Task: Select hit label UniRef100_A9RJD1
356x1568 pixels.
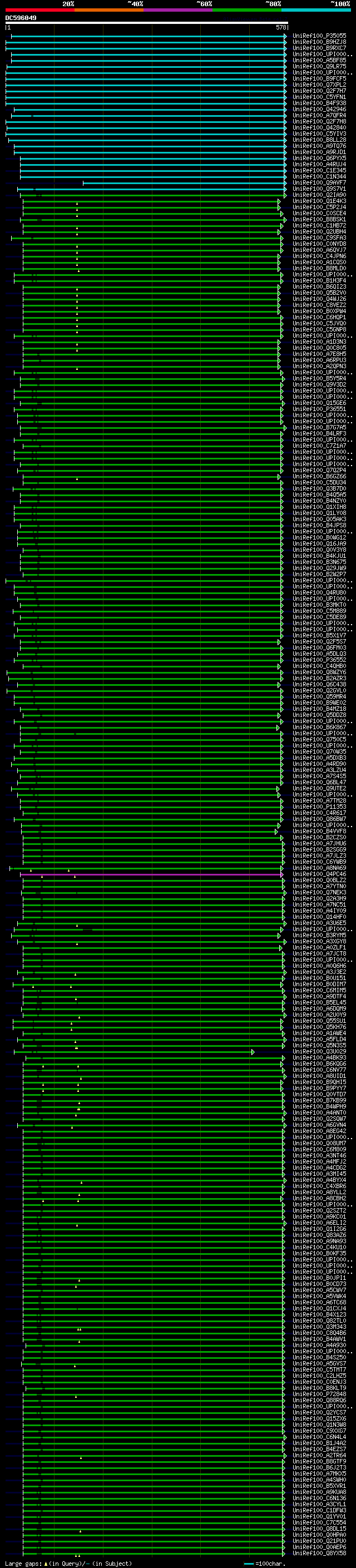Action: (319, 152)
